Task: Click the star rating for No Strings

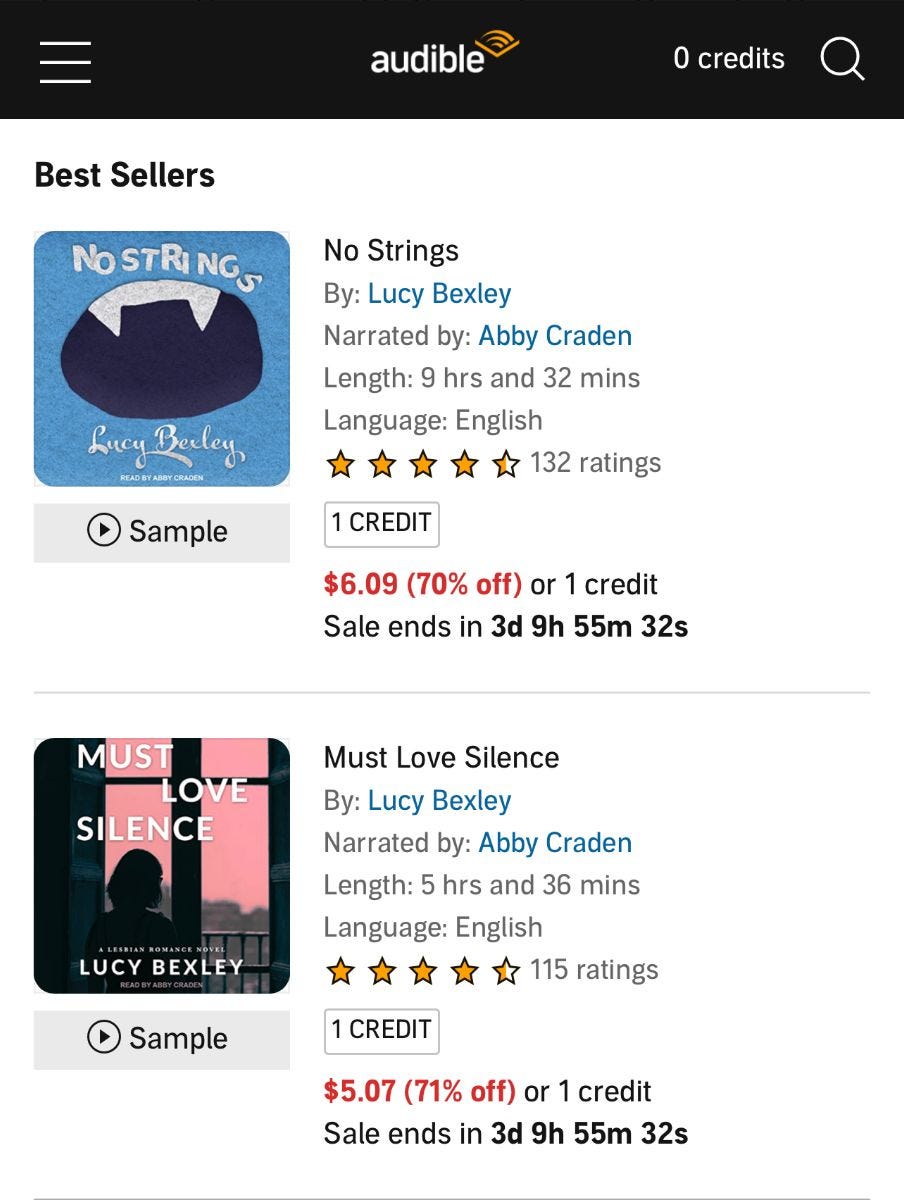Action: (422, 464)
